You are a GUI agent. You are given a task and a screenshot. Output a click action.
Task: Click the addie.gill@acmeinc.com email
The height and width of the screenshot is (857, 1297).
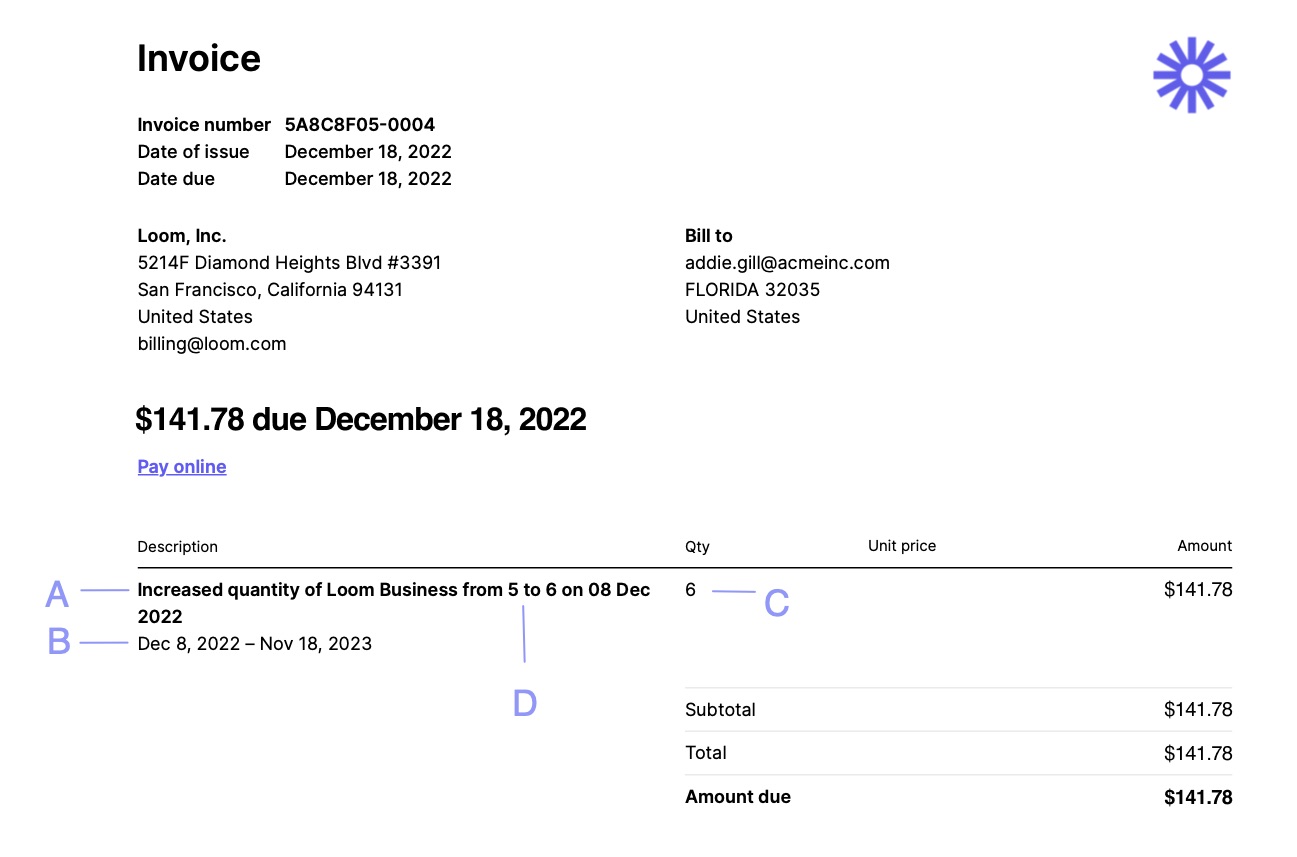coord(787,263)
